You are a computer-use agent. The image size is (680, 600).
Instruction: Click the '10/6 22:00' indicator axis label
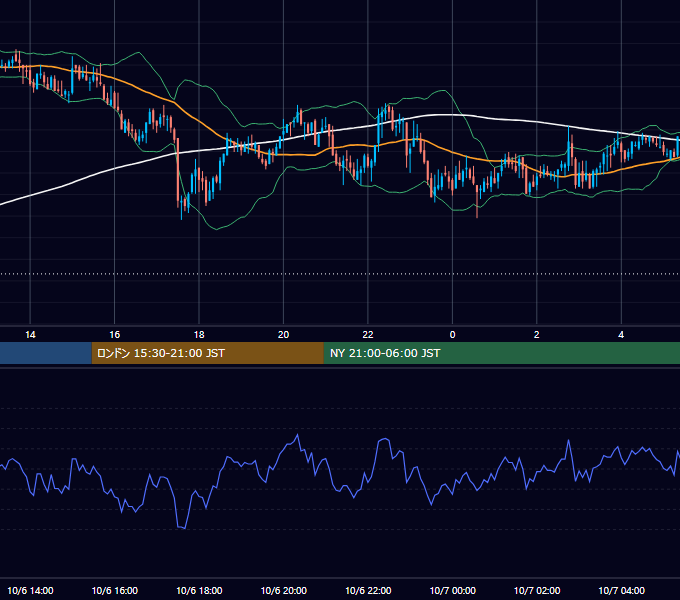[x=368, y=590]
